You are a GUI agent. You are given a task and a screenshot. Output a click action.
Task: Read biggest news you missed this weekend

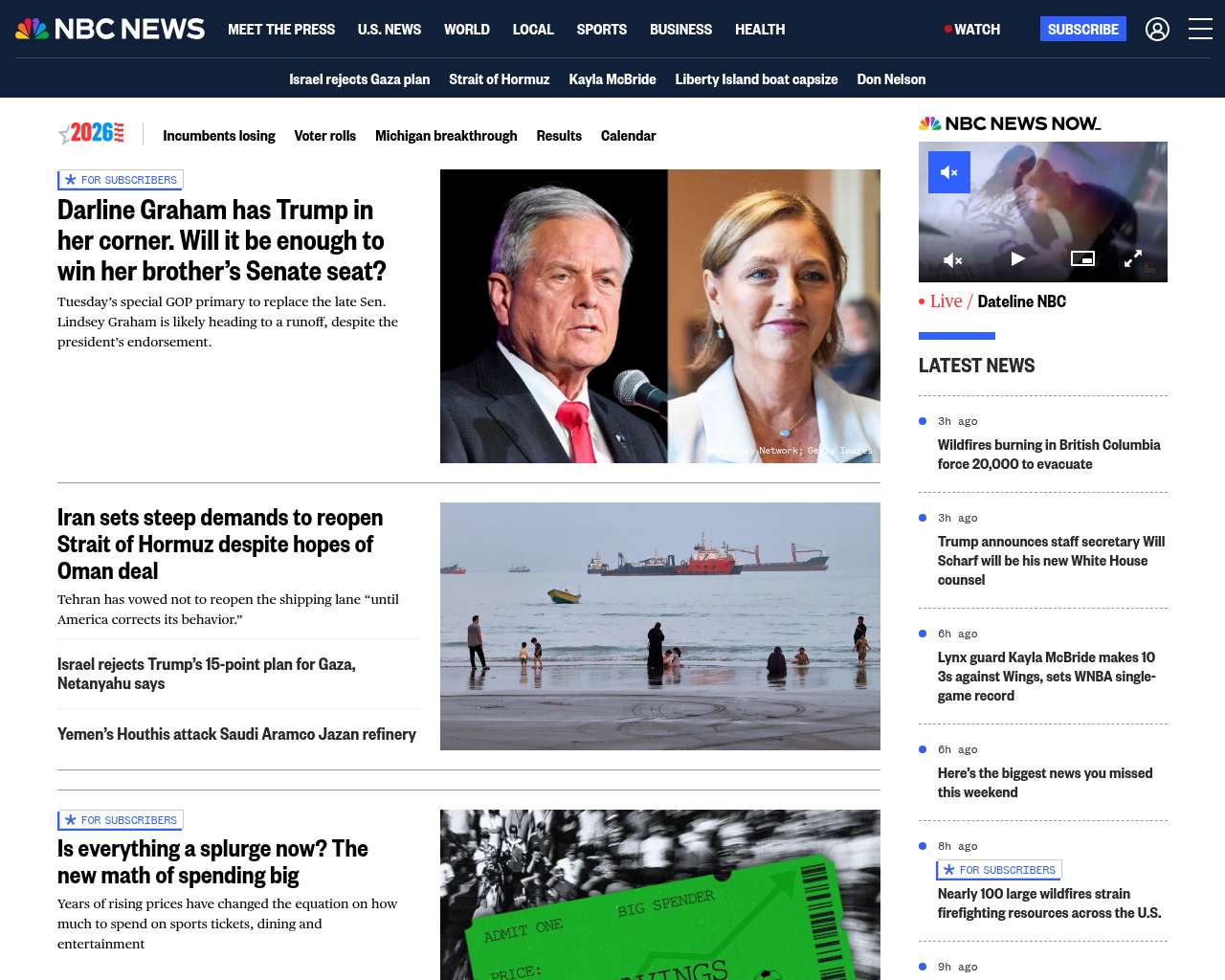click(1045, 783)
